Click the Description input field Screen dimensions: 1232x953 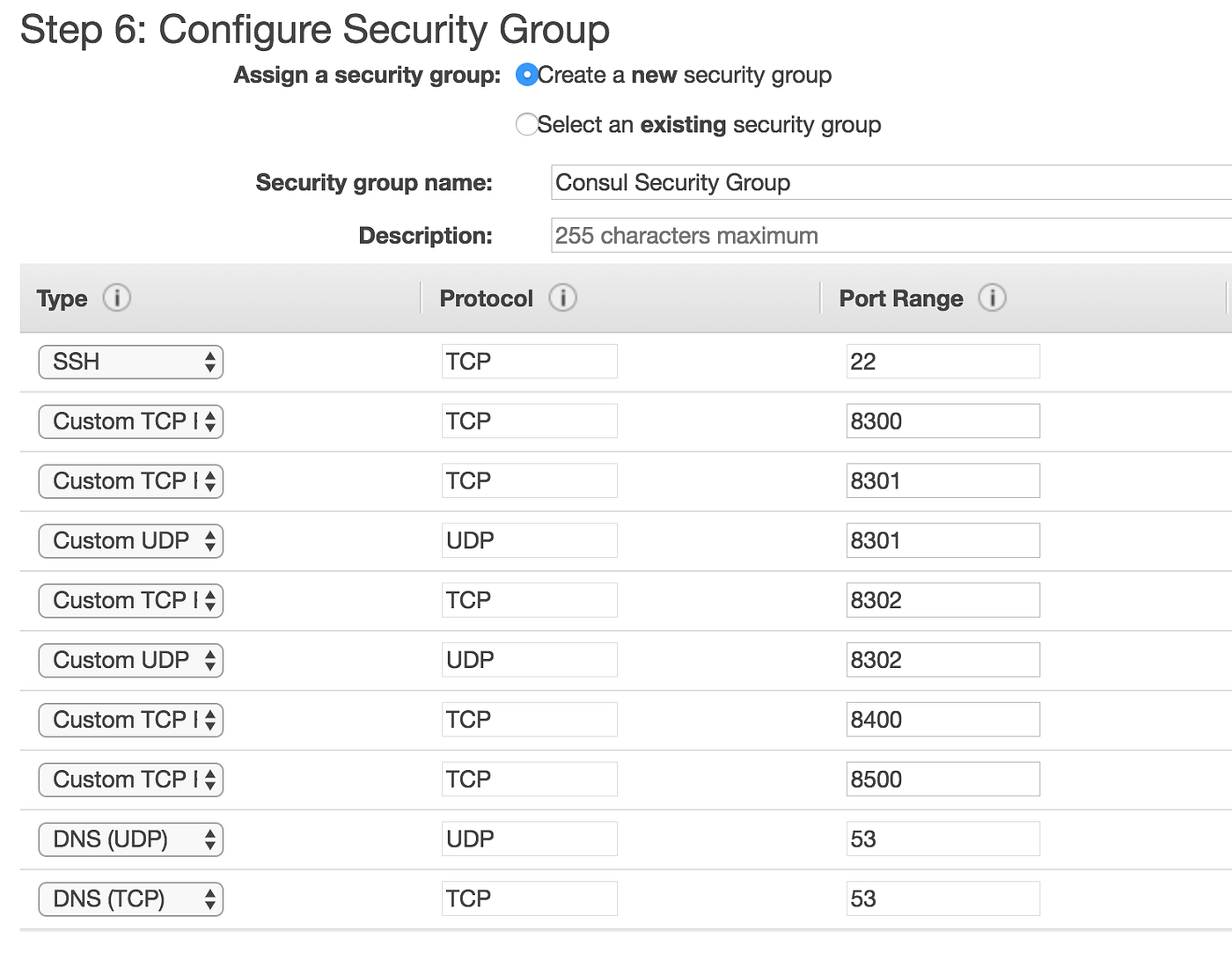[880, 235]
